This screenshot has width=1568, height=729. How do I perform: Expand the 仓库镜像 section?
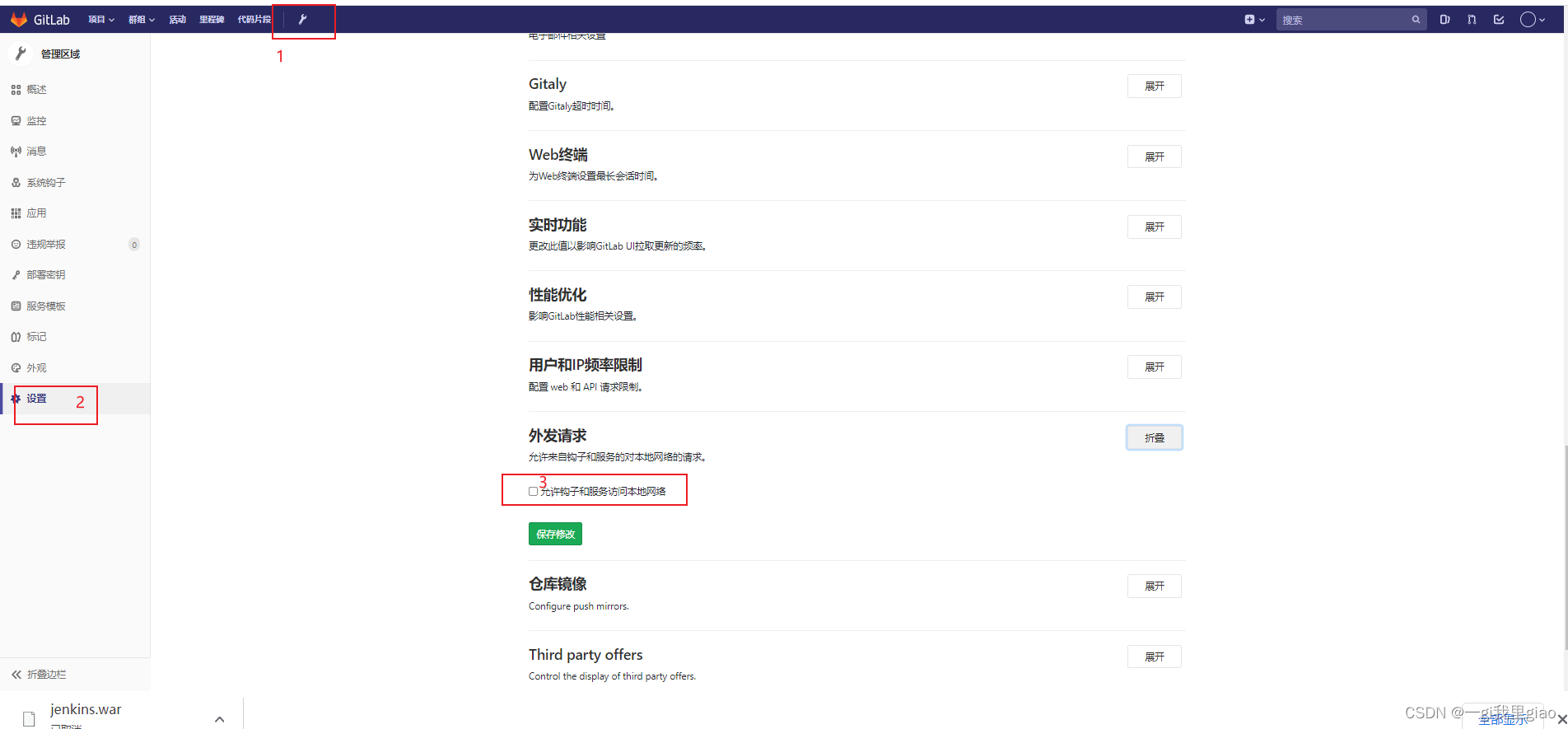coord(1155,586)
